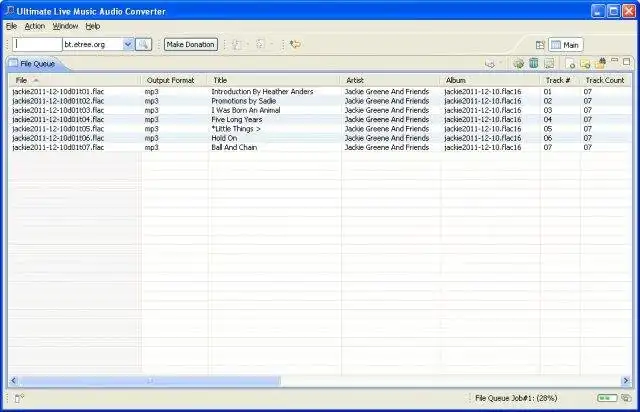
Task: Click title I Was Born An Animal
Action: pyautogui.click(x=246, y=110)
